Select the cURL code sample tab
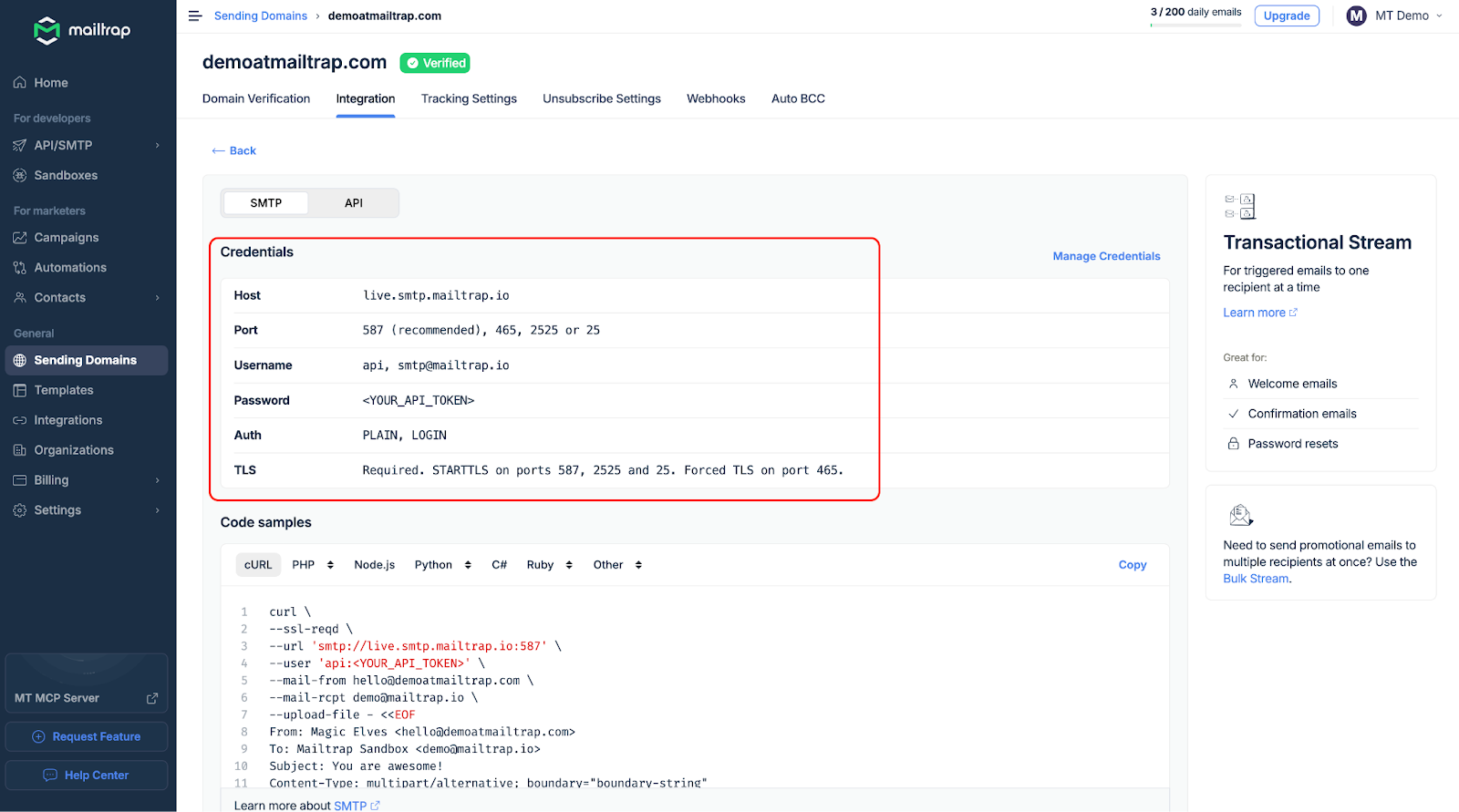Viewport: 1459px width, 812px height. (258, 565)
